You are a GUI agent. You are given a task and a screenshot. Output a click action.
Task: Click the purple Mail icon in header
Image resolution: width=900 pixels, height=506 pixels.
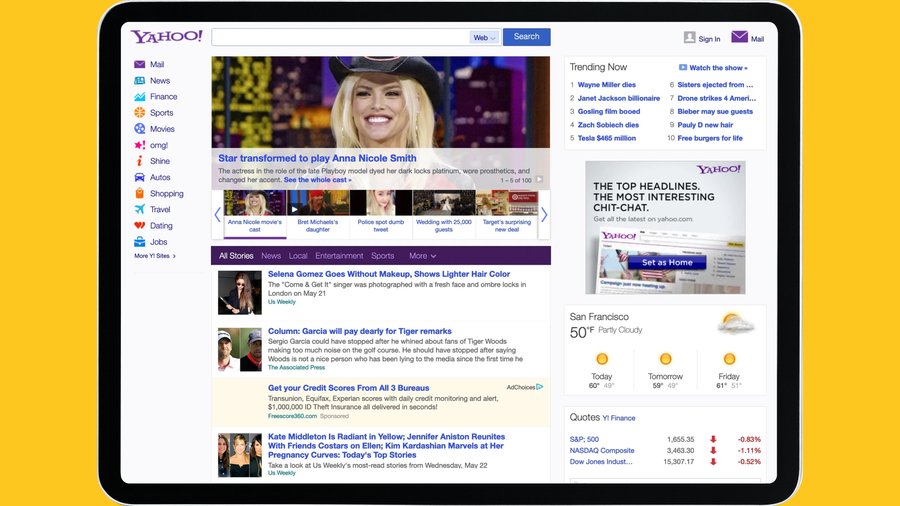pyautogui.click(x=739, y=37)
